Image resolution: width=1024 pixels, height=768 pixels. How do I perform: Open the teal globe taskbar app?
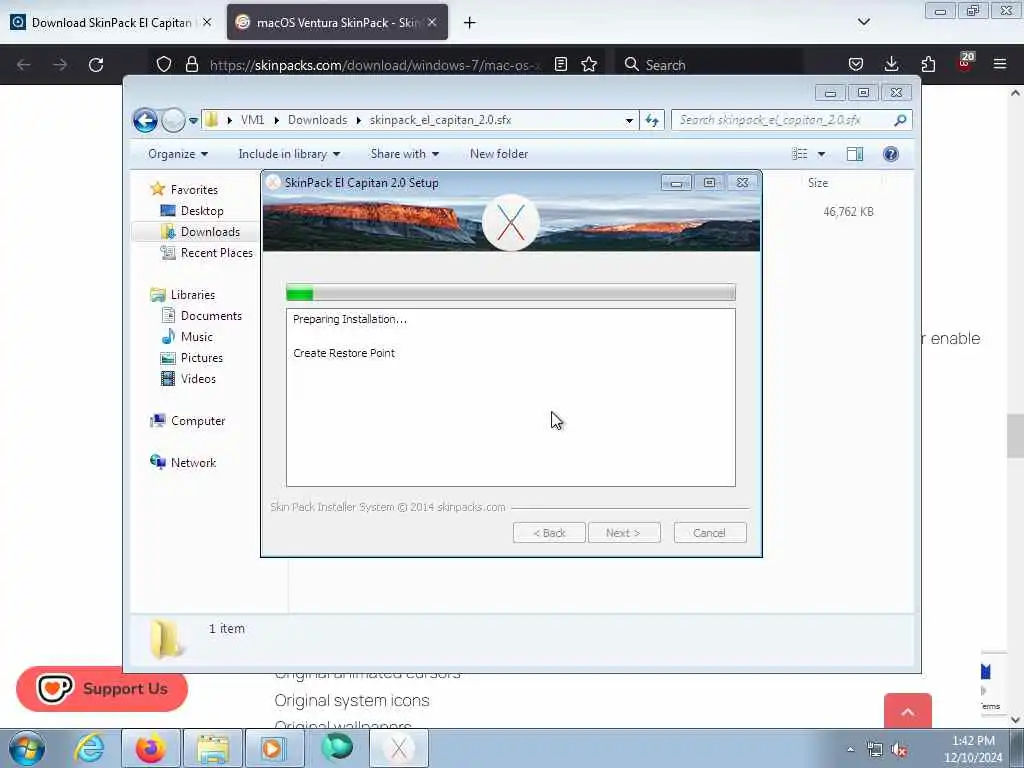click(x=337, y=748)
